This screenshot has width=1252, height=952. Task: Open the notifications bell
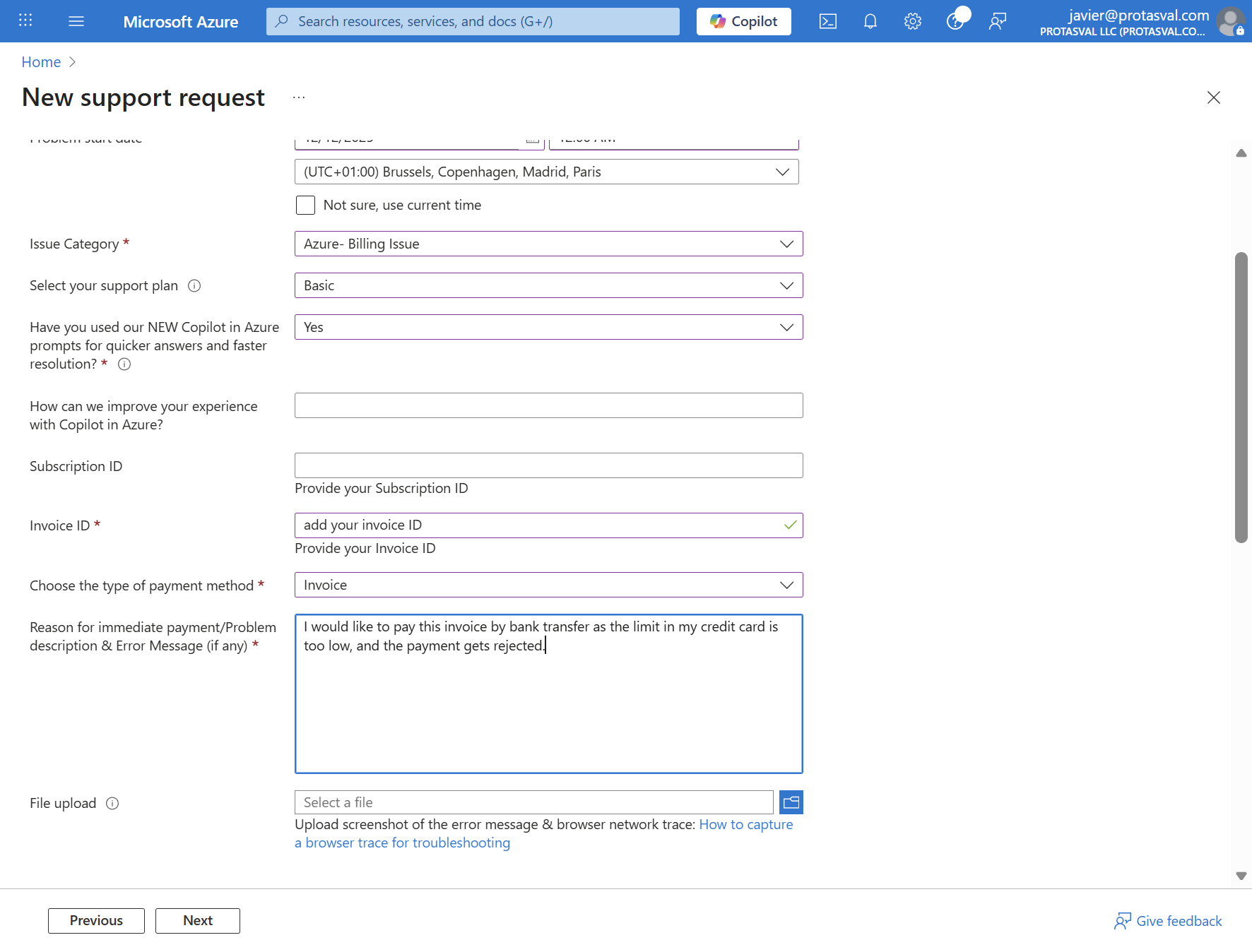870,21
